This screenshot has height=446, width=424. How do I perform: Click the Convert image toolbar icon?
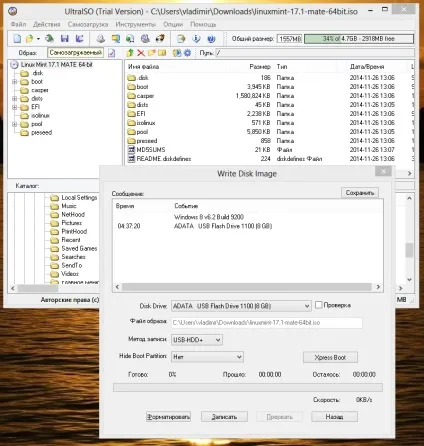click(130, 39)
